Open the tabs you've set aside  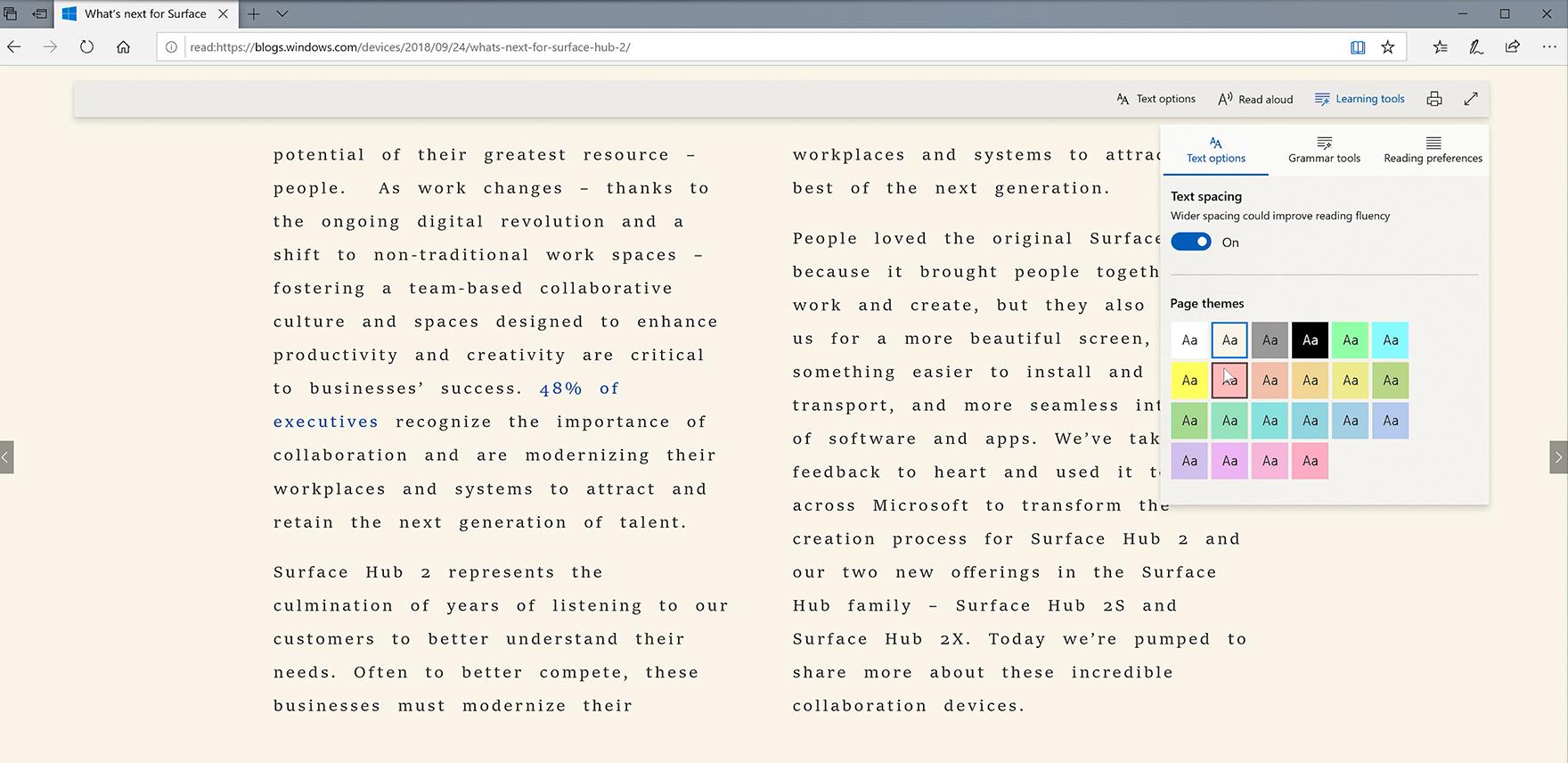tap(11, 13)
